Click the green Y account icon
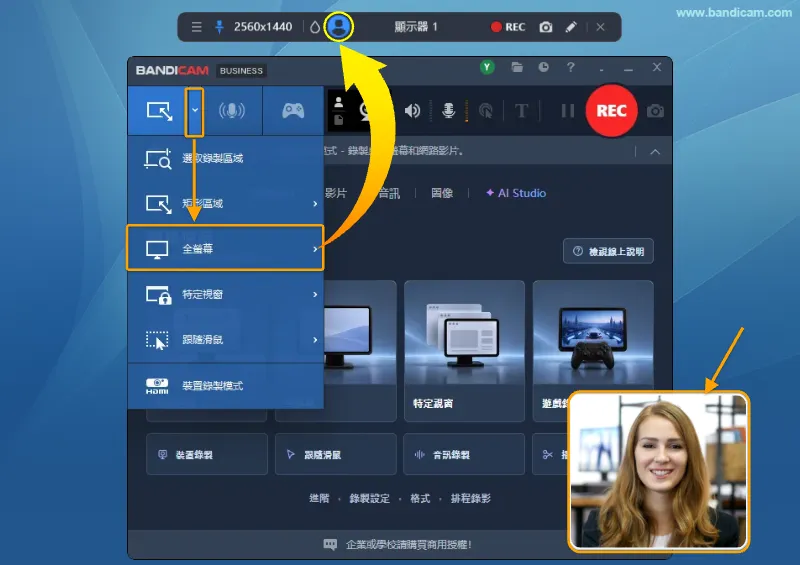 (x=487, y=67)
